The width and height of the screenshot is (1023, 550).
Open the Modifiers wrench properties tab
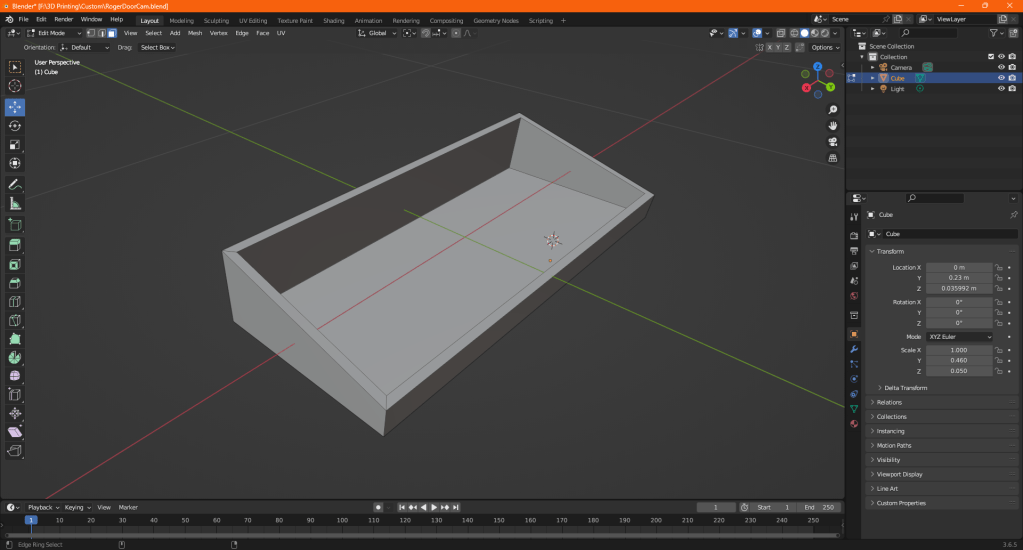[853, 349]
